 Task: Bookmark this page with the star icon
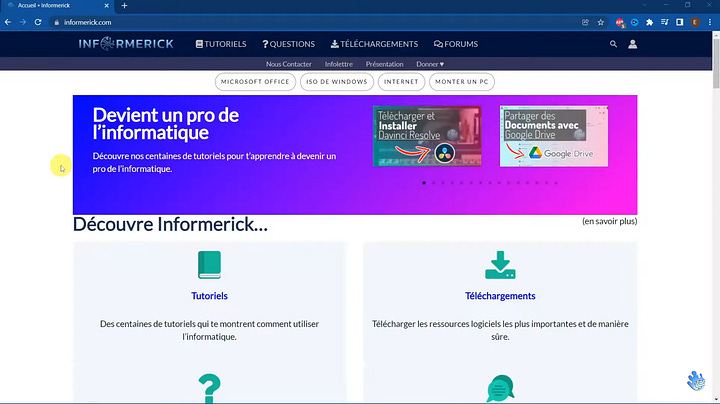coord(601,22)
